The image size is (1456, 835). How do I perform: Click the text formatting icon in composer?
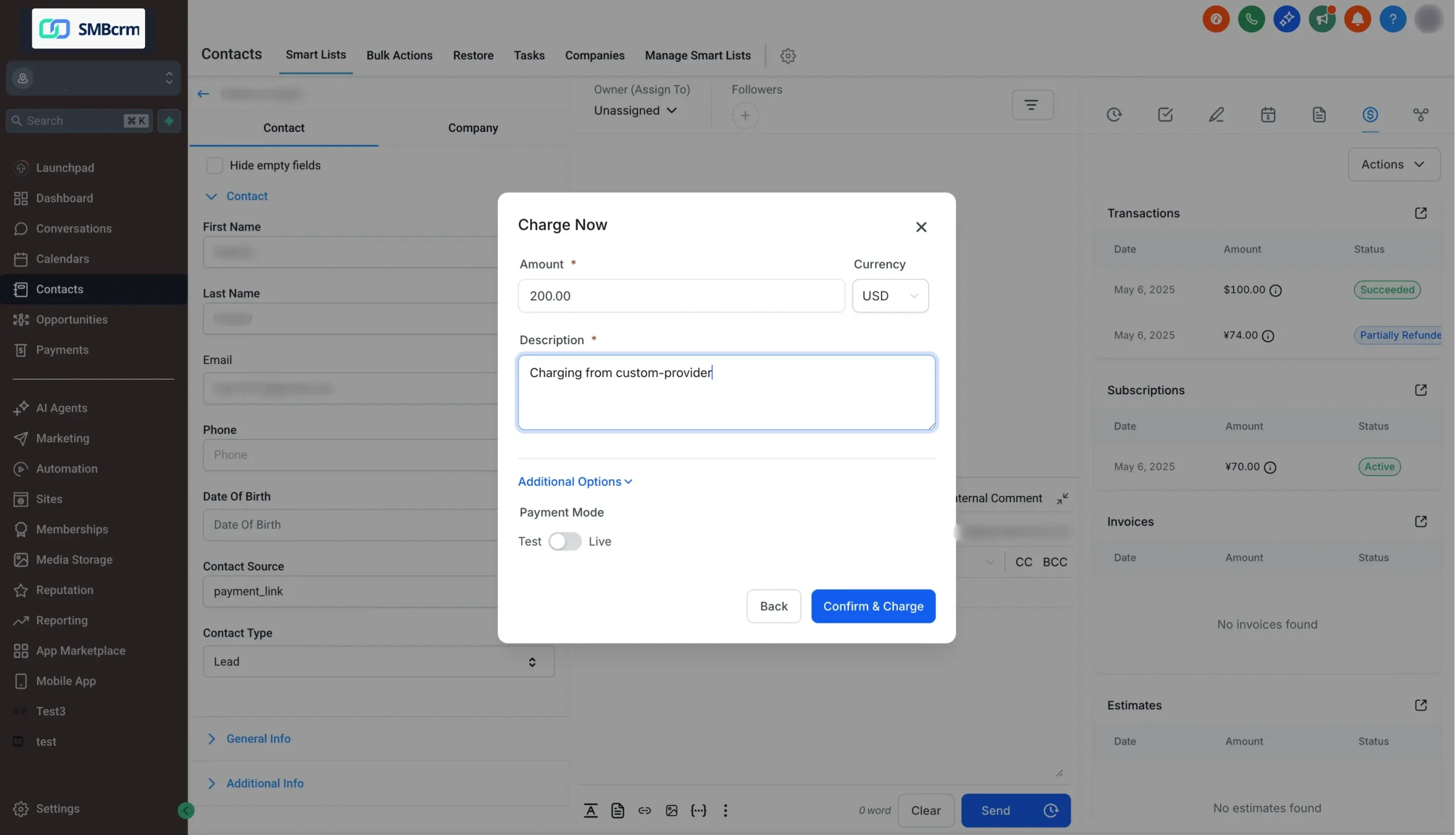pyautogui.click(x=591, y=811)
